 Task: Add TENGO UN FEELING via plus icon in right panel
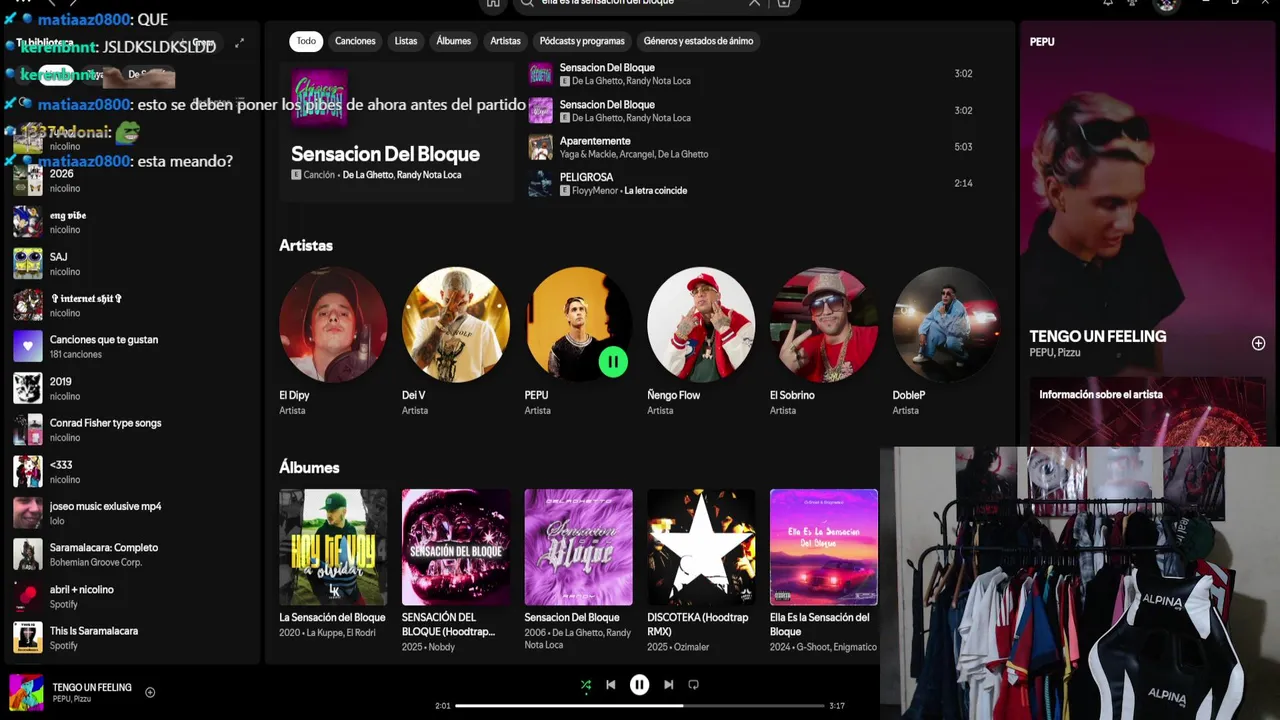(x=1258, y=343)
